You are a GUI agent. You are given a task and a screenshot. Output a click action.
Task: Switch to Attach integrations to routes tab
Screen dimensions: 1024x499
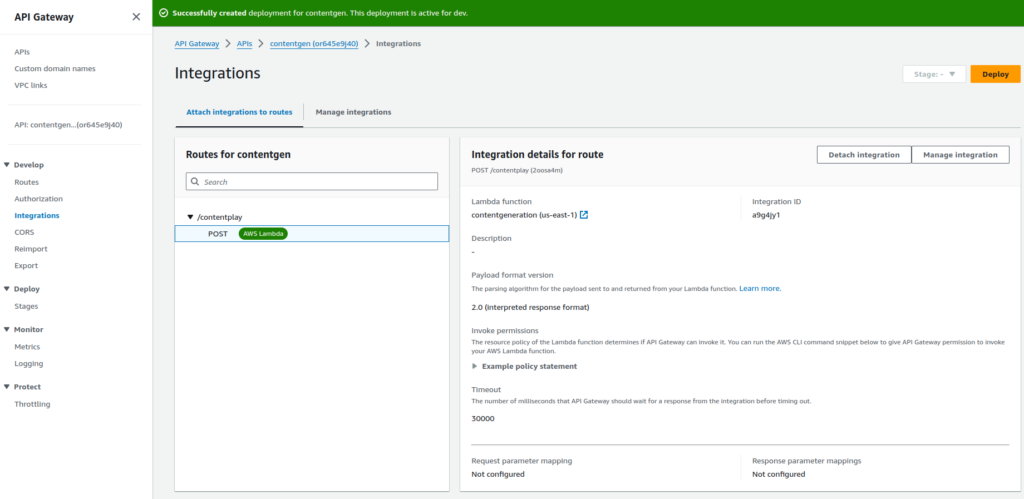239,112
